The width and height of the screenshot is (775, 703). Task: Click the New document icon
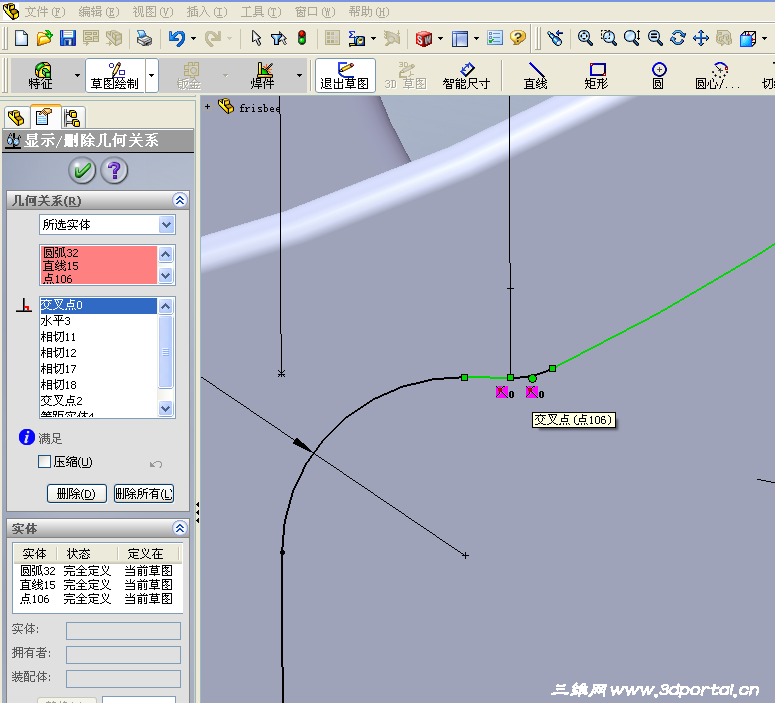click(21, 38)
